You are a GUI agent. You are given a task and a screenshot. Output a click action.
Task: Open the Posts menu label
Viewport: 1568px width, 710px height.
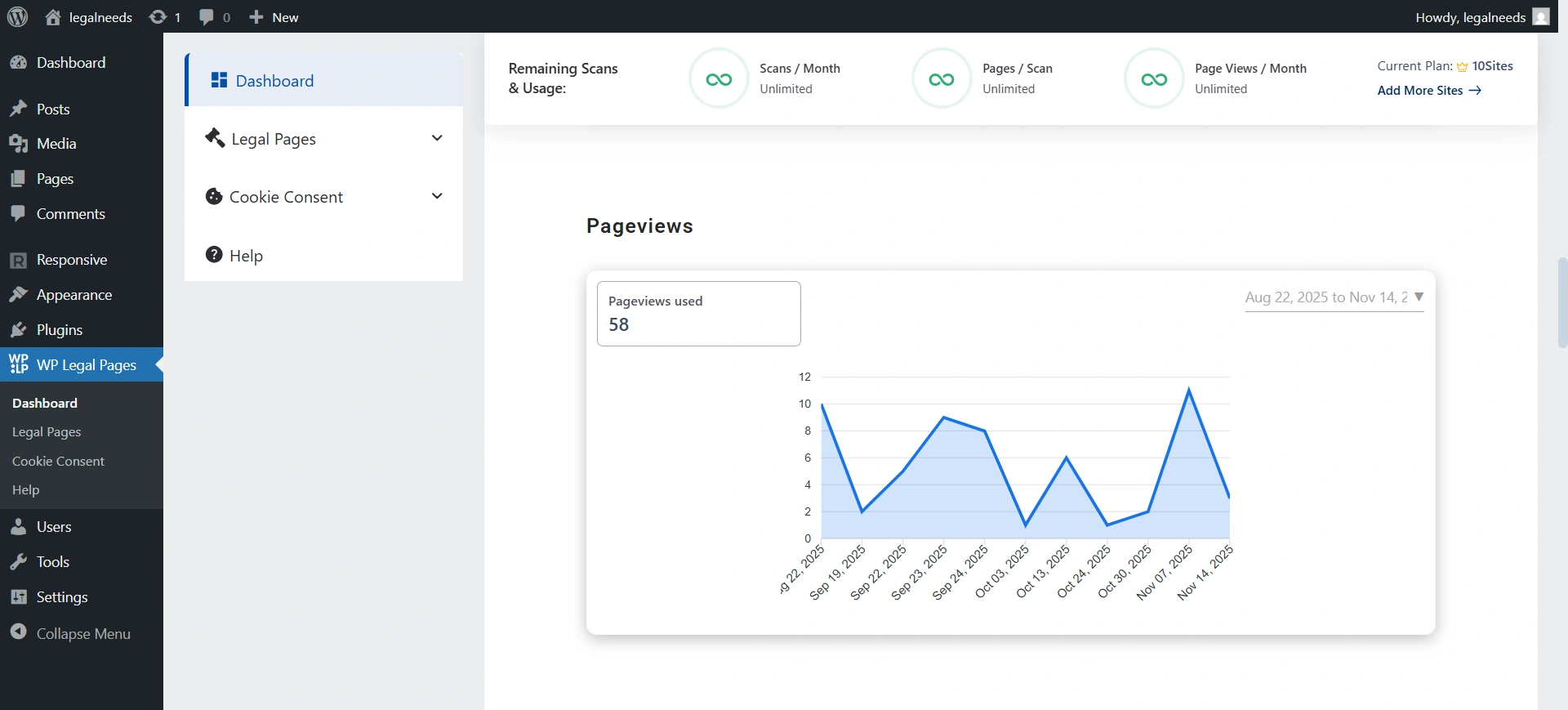coord(53,109)
